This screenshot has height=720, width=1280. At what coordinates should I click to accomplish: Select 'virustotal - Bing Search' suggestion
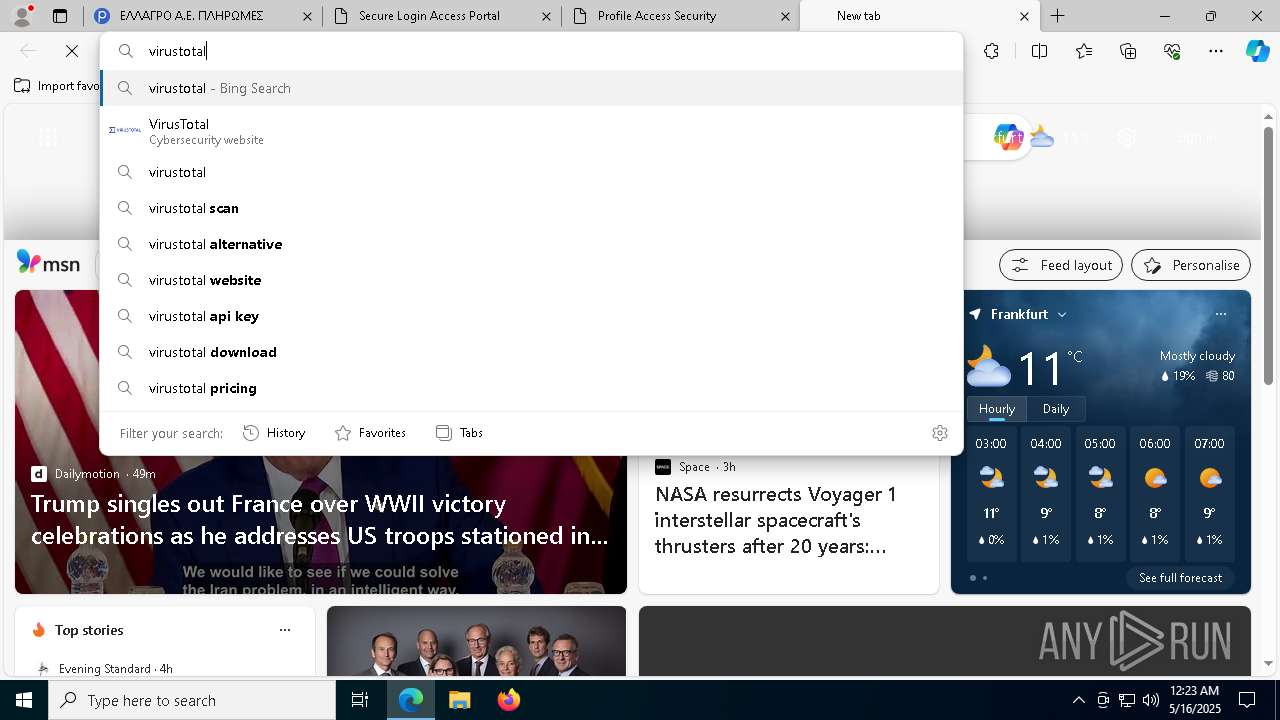(531, 88)
